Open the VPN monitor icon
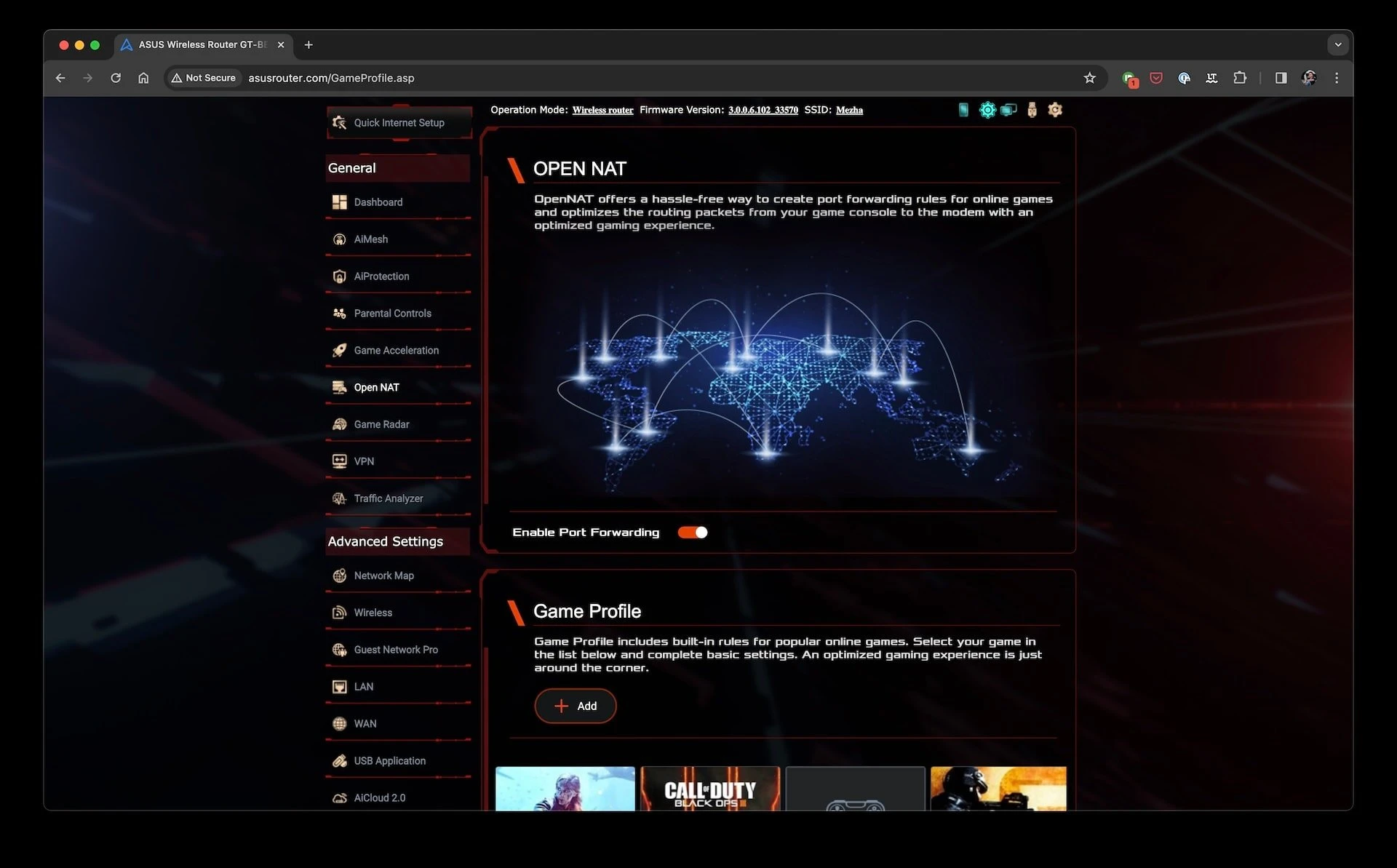The image size is (1397, 868). [x=339, y=461]
